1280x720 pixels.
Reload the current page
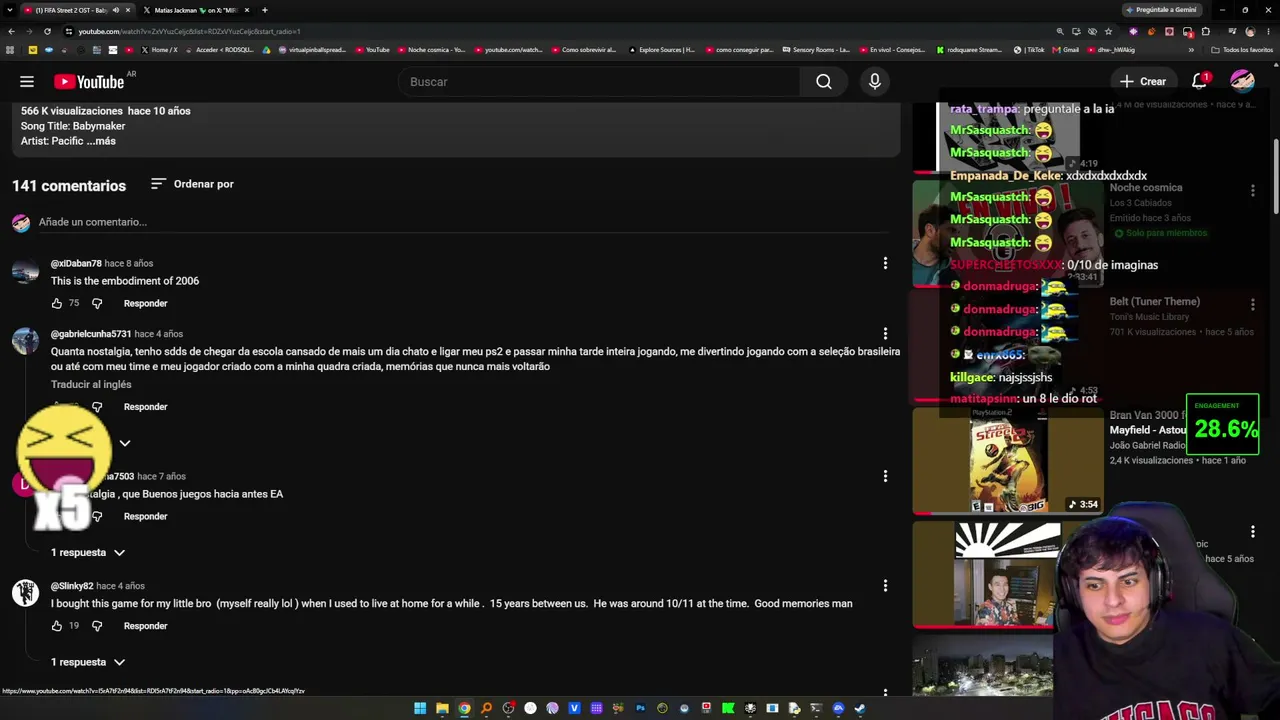tap(47, 31)
